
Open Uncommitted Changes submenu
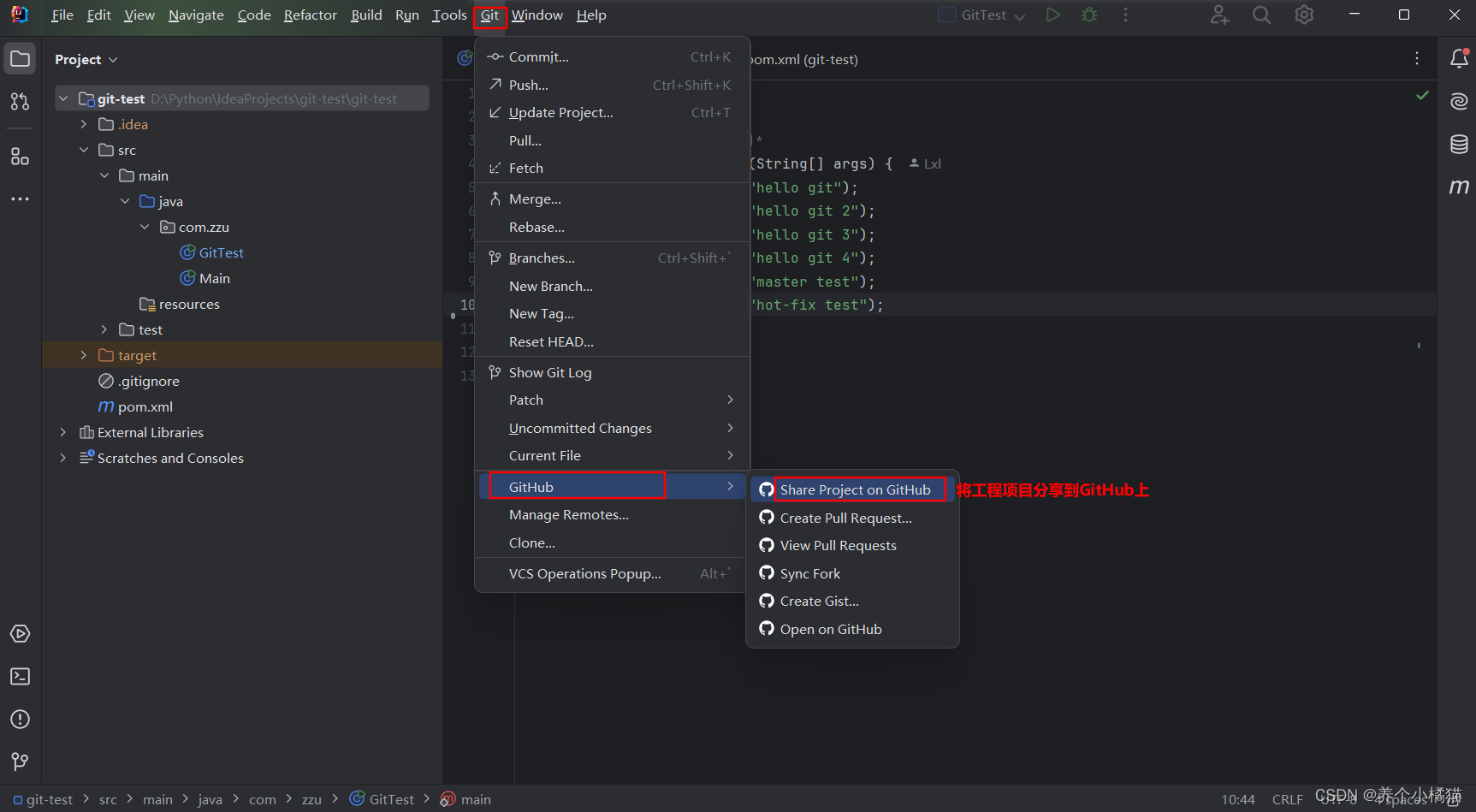(x=612, y=428)
